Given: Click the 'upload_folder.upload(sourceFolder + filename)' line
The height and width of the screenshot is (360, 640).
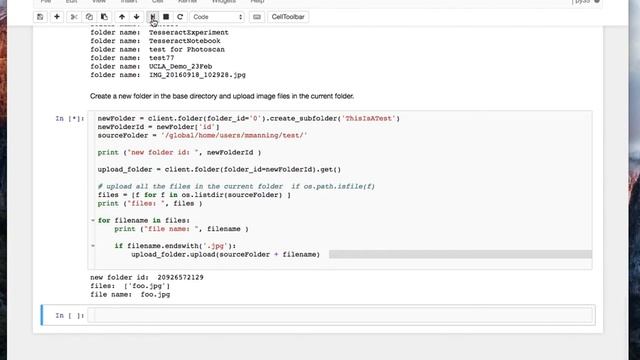Looking at the screenshot, I should pyautogui.click(x=225, y=254).
